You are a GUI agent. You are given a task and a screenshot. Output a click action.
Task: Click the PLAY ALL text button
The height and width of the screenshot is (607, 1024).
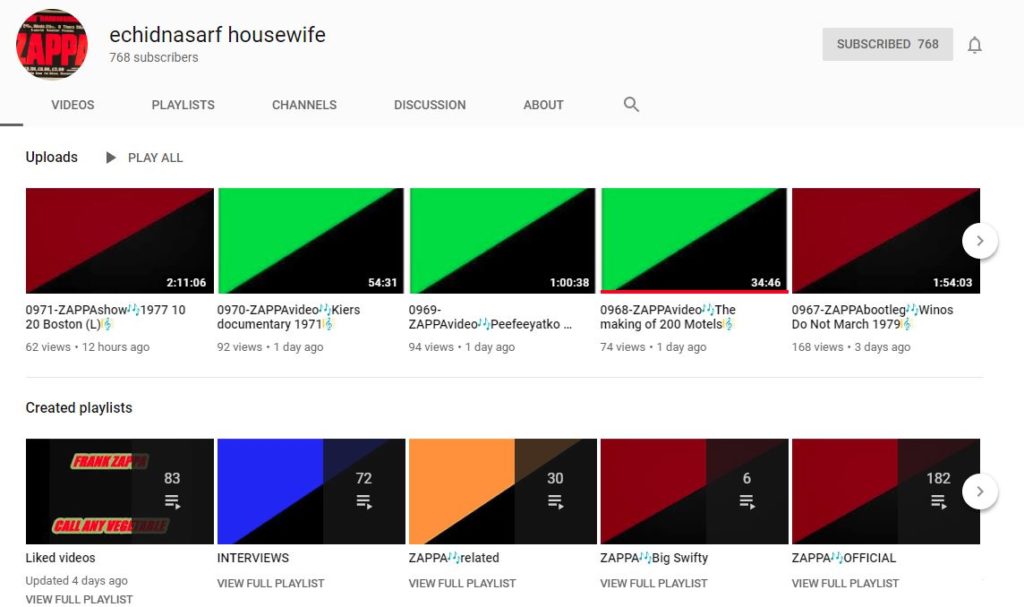point(155,157)
